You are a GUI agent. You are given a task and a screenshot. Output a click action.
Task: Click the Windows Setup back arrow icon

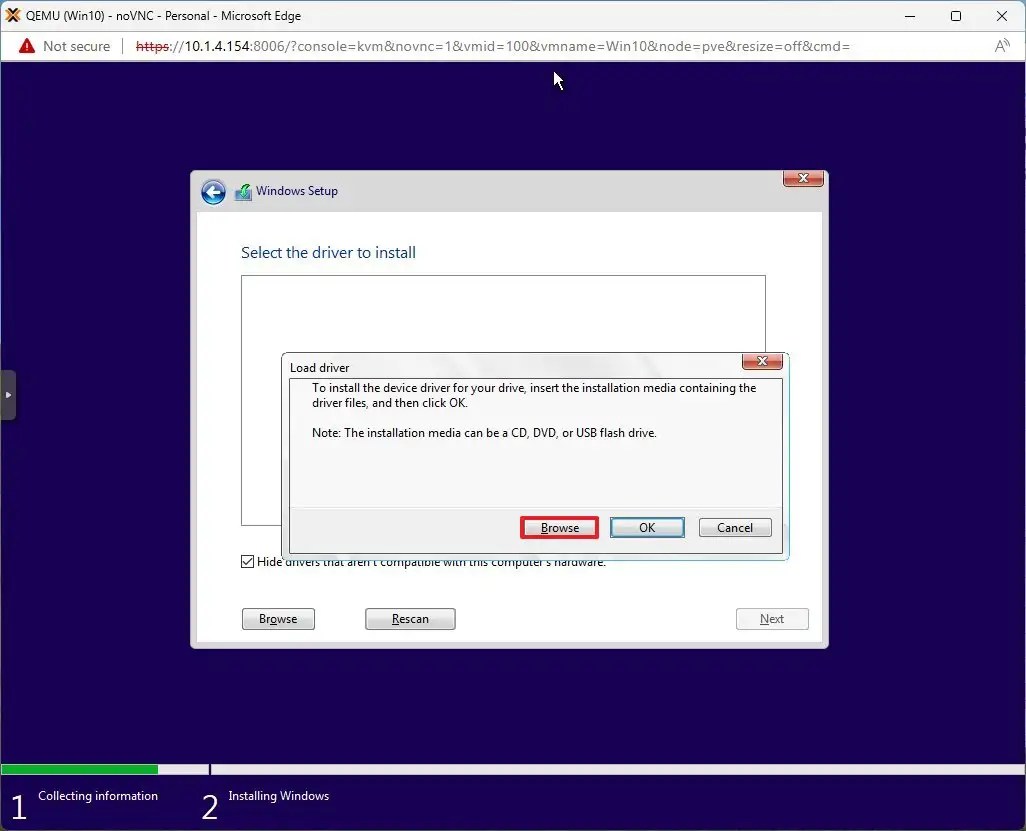pos(213,191)
